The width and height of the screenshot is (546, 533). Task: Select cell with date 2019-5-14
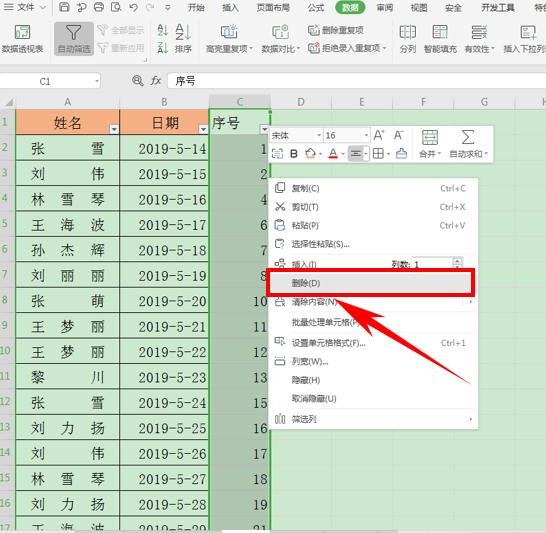164,148
